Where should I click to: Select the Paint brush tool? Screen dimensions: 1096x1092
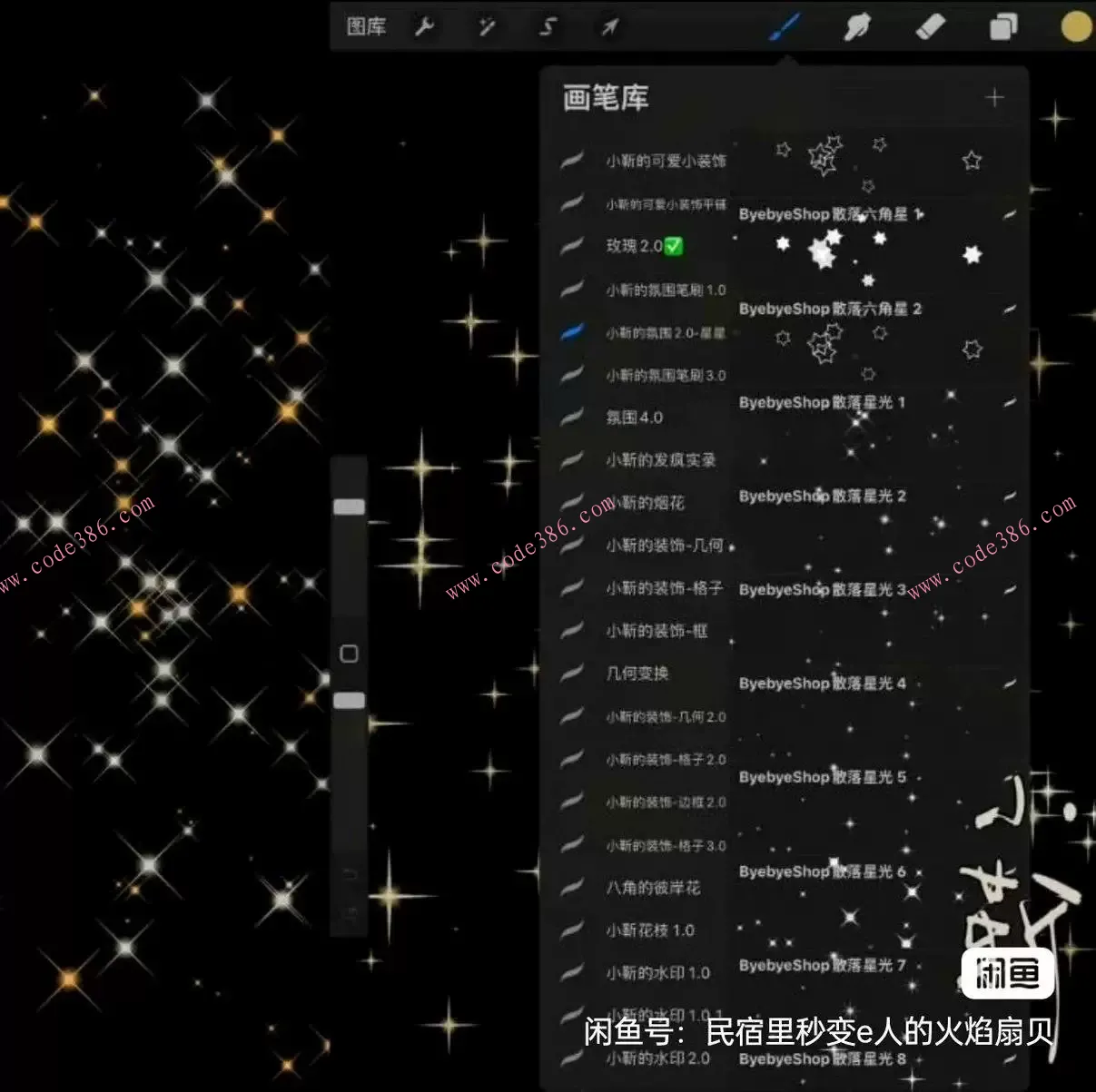tap(785, 26)
